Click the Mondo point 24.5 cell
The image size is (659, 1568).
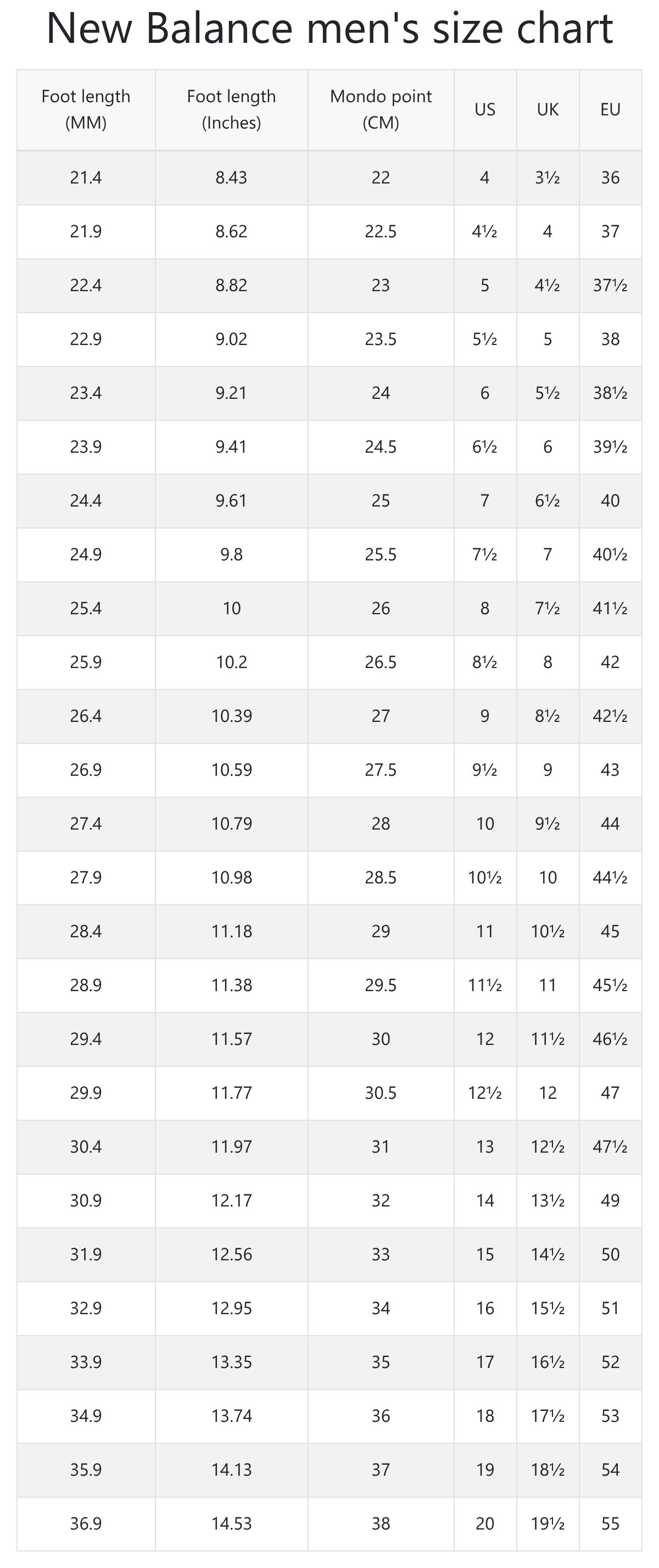[x=381, y=447]
